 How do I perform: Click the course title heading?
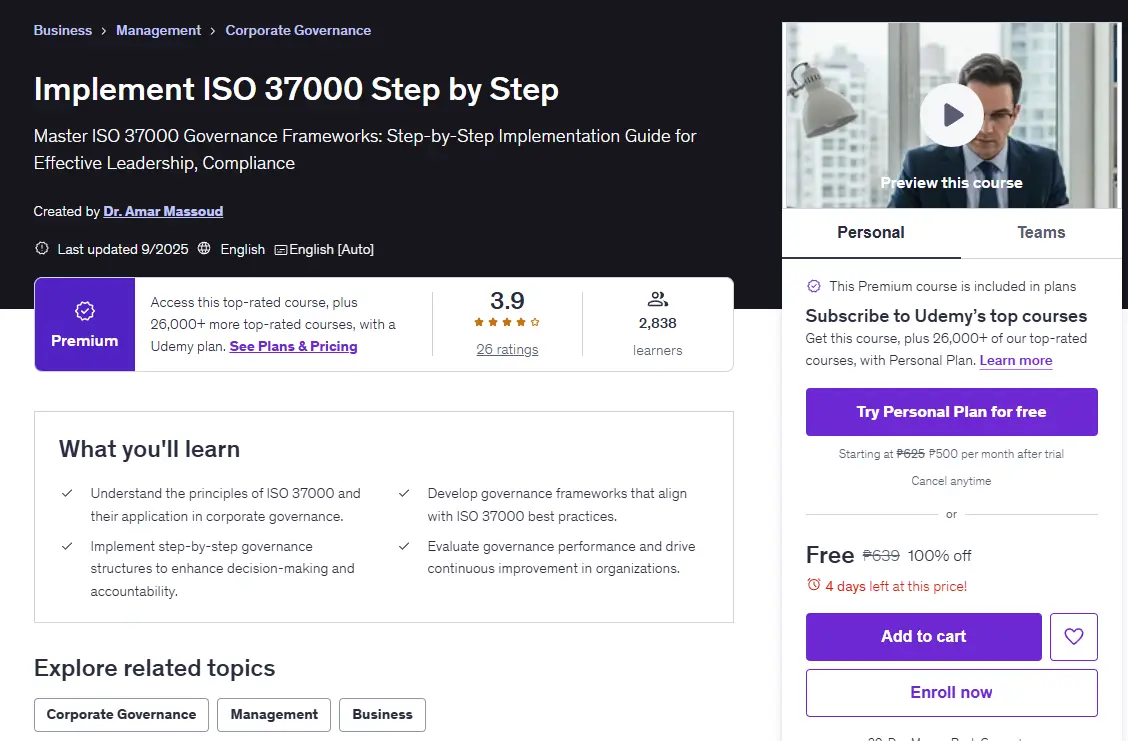tap(296, 89)
